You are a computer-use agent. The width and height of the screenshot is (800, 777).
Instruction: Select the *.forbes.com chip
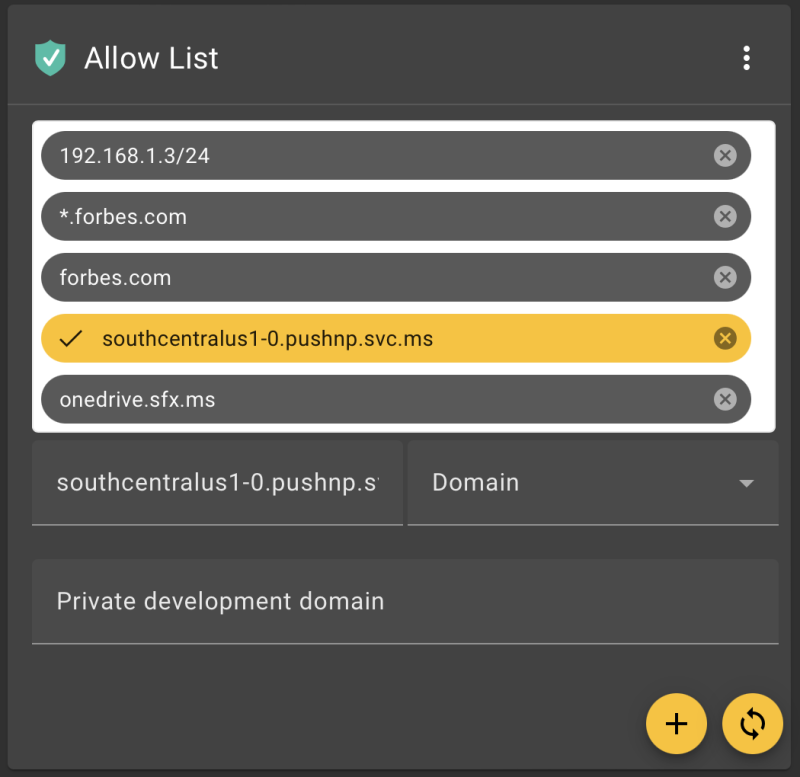pos(300,216)
